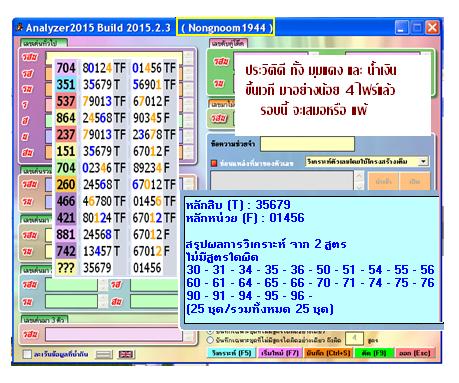Click the เริ่มใหม่ (F7) restart button
This screenshot has height=383, width=459.
(280, 353)
